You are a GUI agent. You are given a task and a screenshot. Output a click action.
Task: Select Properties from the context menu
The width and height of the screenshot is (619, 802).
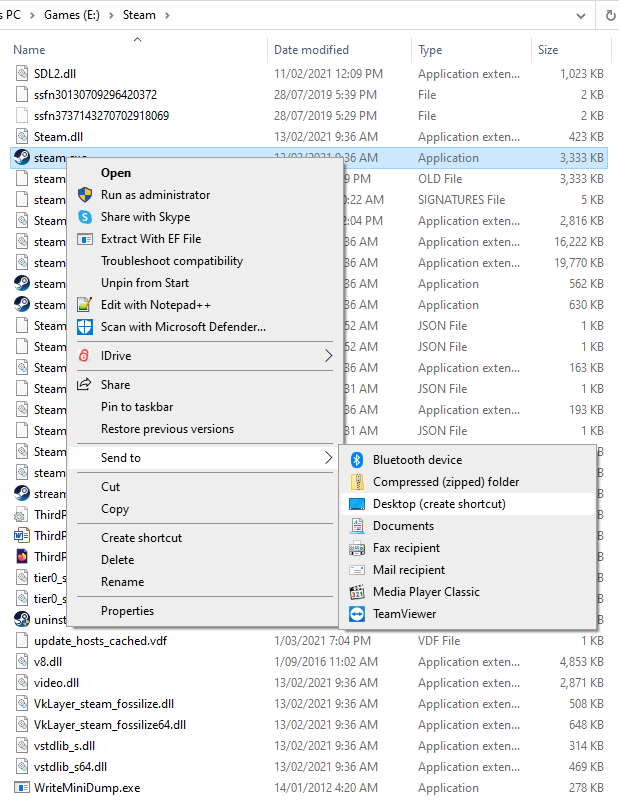pyautogui.click(x=127, y=611)
